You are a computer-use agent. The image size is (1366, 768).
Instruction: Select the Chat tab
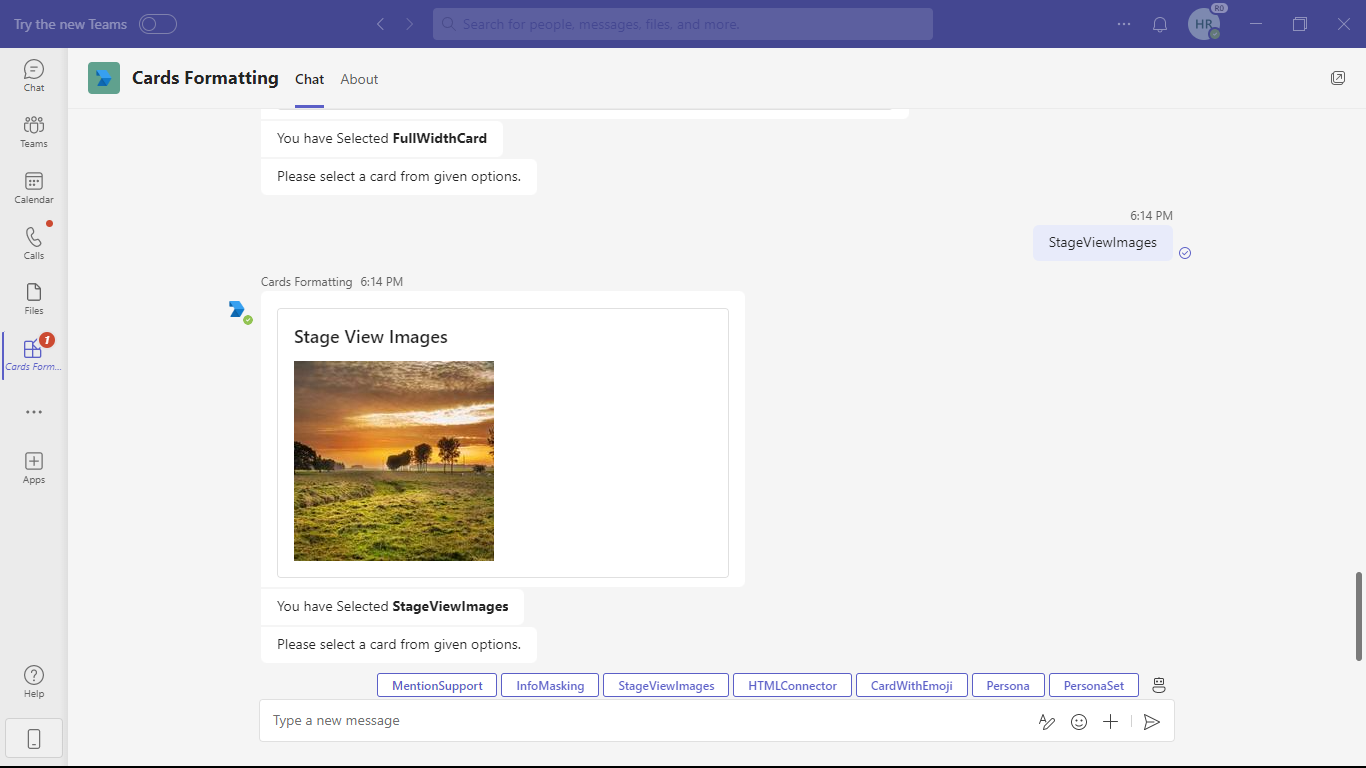coord(309,79)
